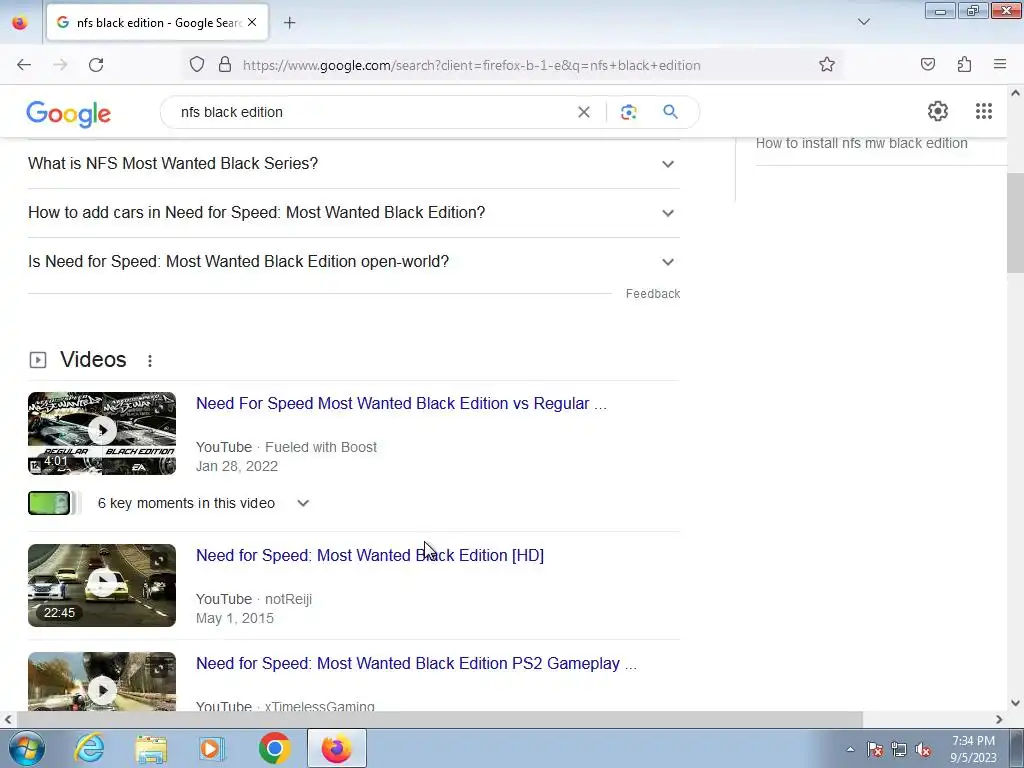
Task: Click the horizontal scrollbar thumb
Action: 439,719
